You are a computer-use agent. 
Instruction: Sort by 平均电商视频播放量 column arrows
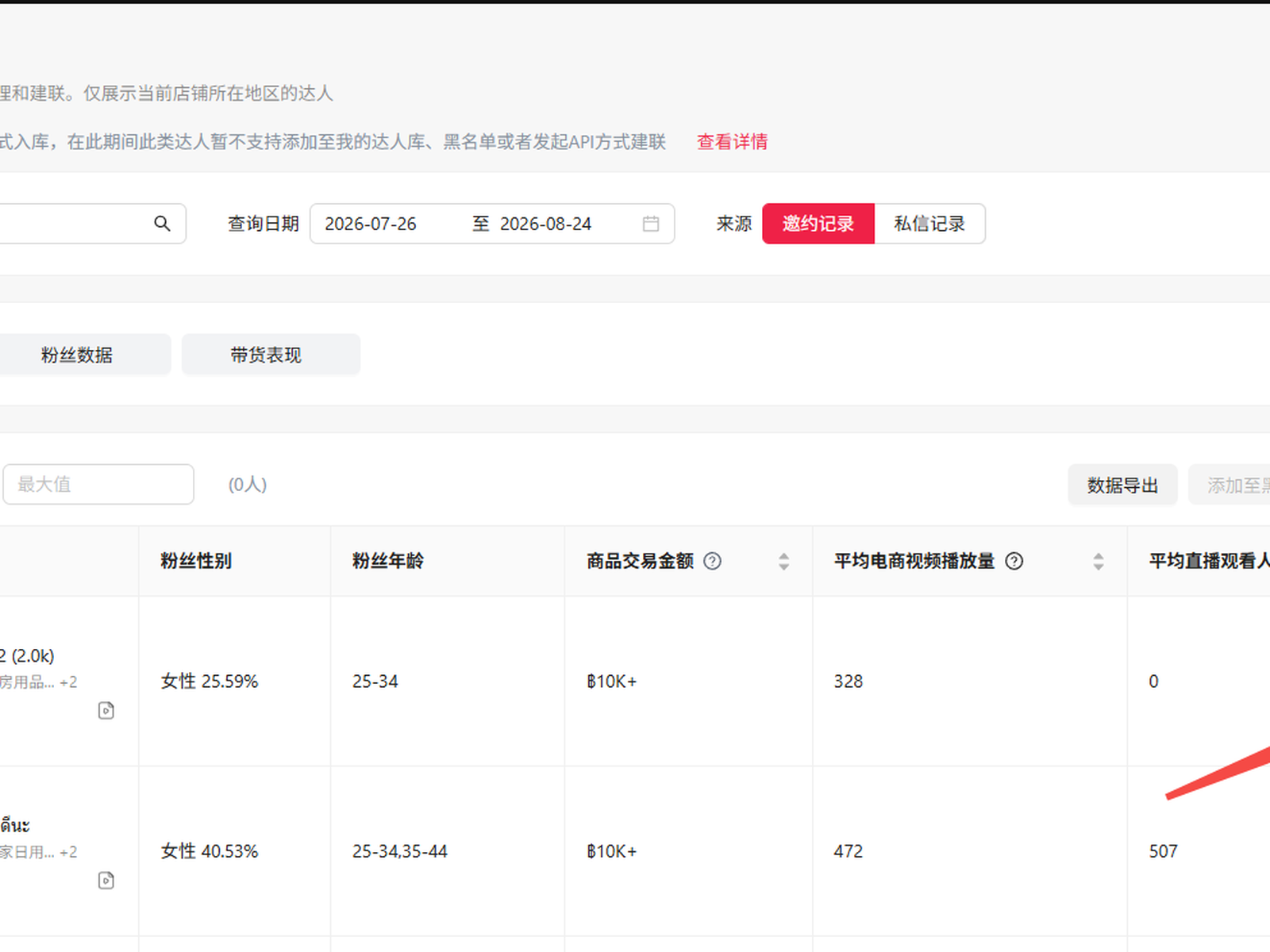pos(1099,562)
